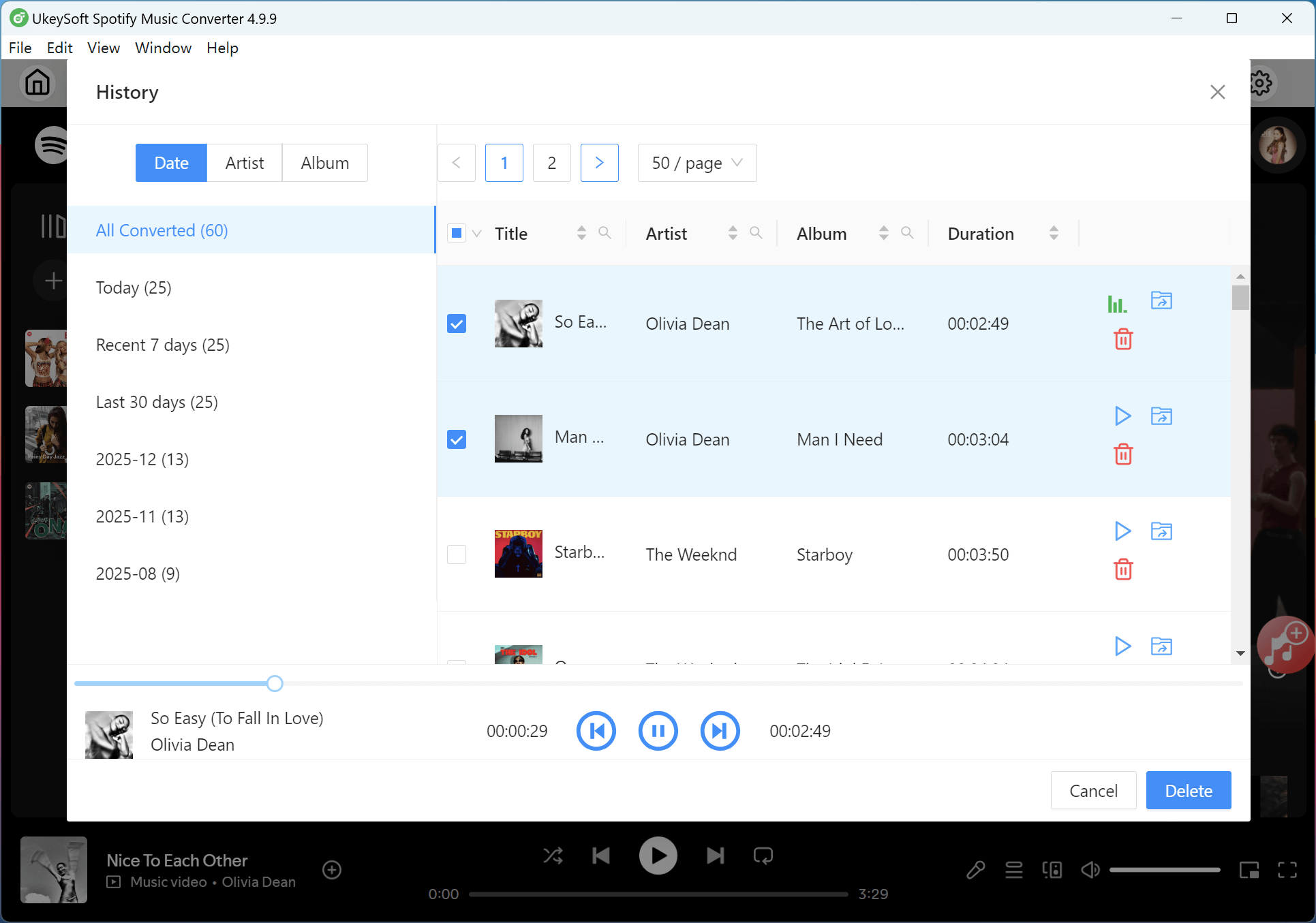The width and height of the screenshot is (1316, 923).
Task: Toggle the select-all checkbox in table header
Action: (457, 232)
